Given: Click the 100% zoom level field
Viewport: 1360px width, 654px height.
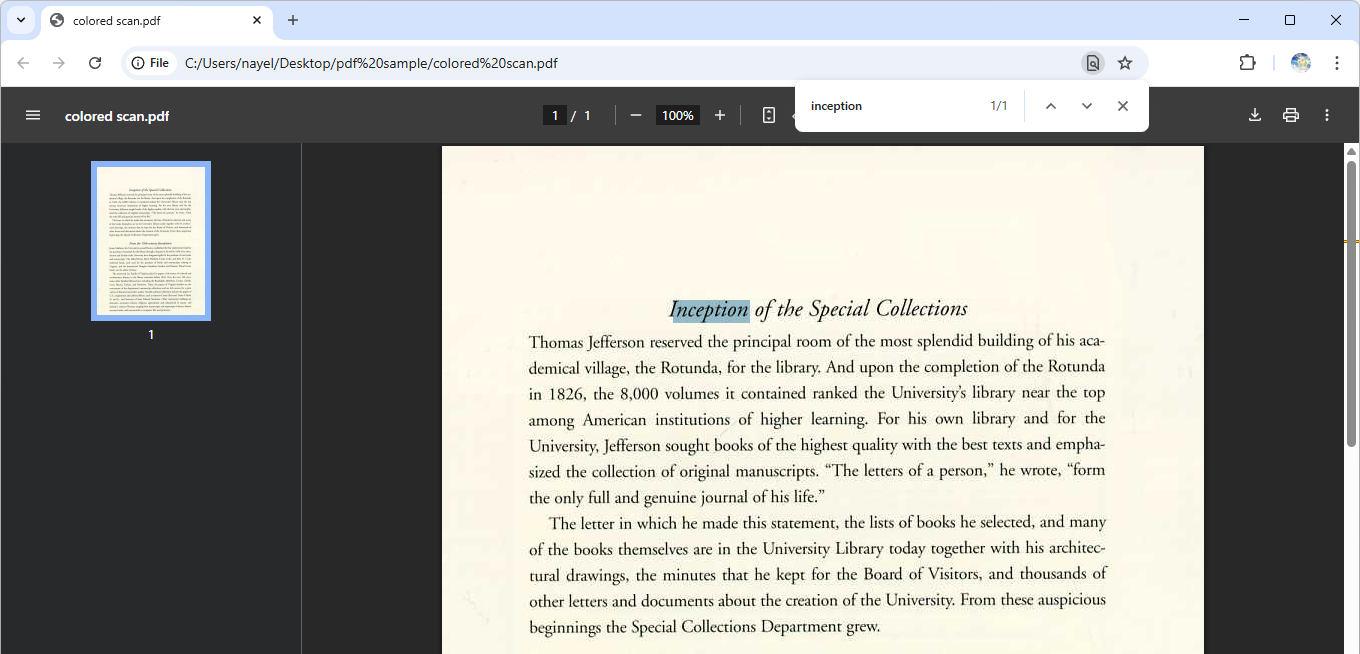Looking at the screenshot, I should tap(678, 116).
